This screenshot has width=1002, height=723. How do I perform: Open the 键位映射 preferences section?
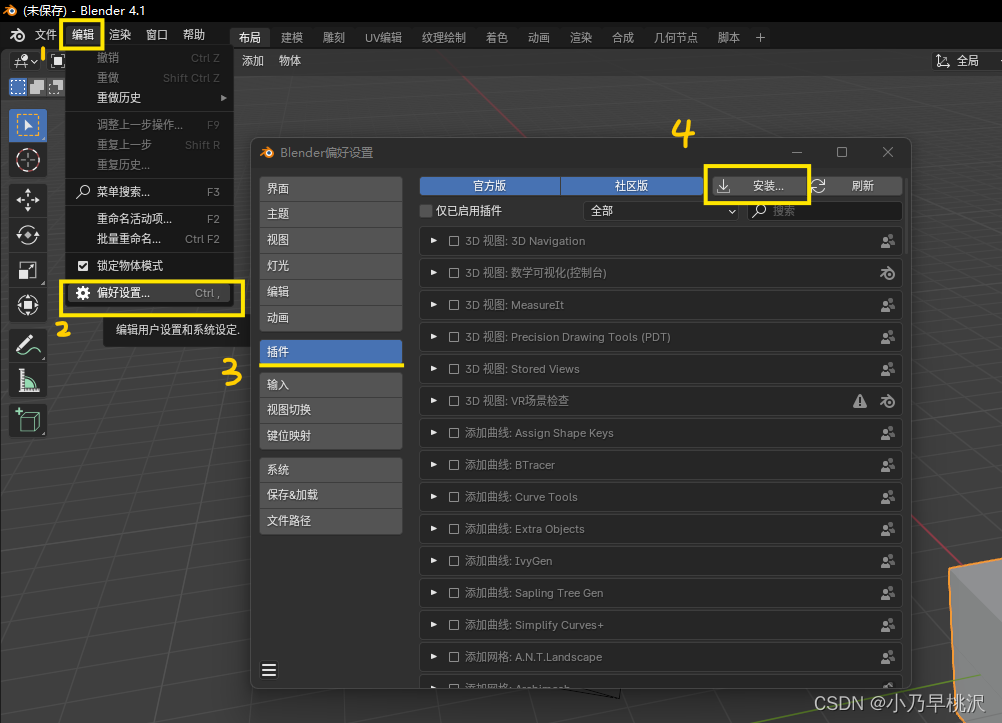coord(331,436)
